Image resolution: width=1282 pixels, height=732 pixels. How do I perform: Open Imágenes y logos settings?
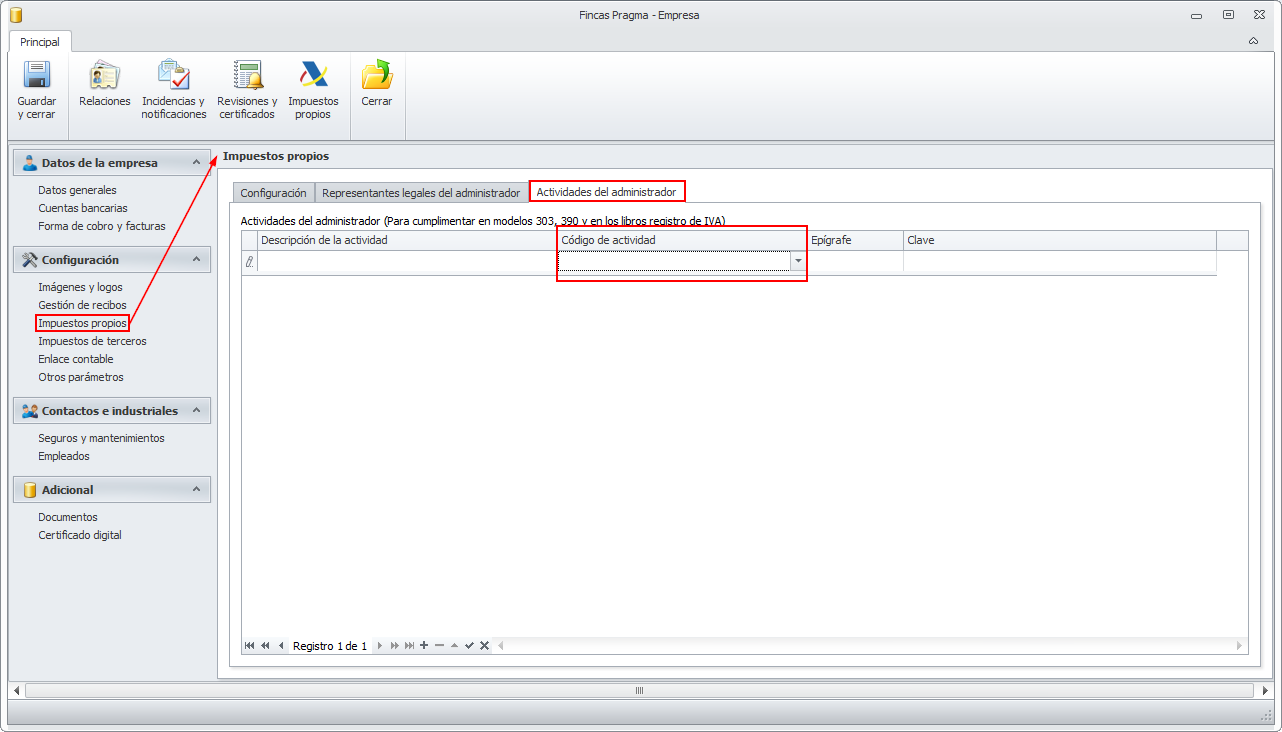click(80, 287)
